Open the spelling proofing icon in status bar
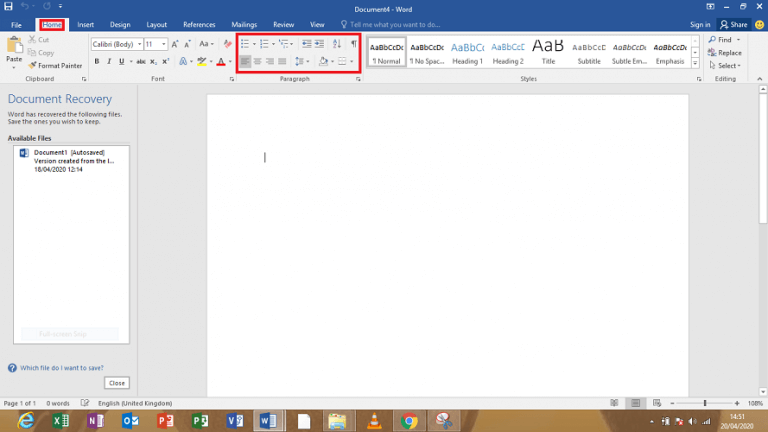 [85, 403]
